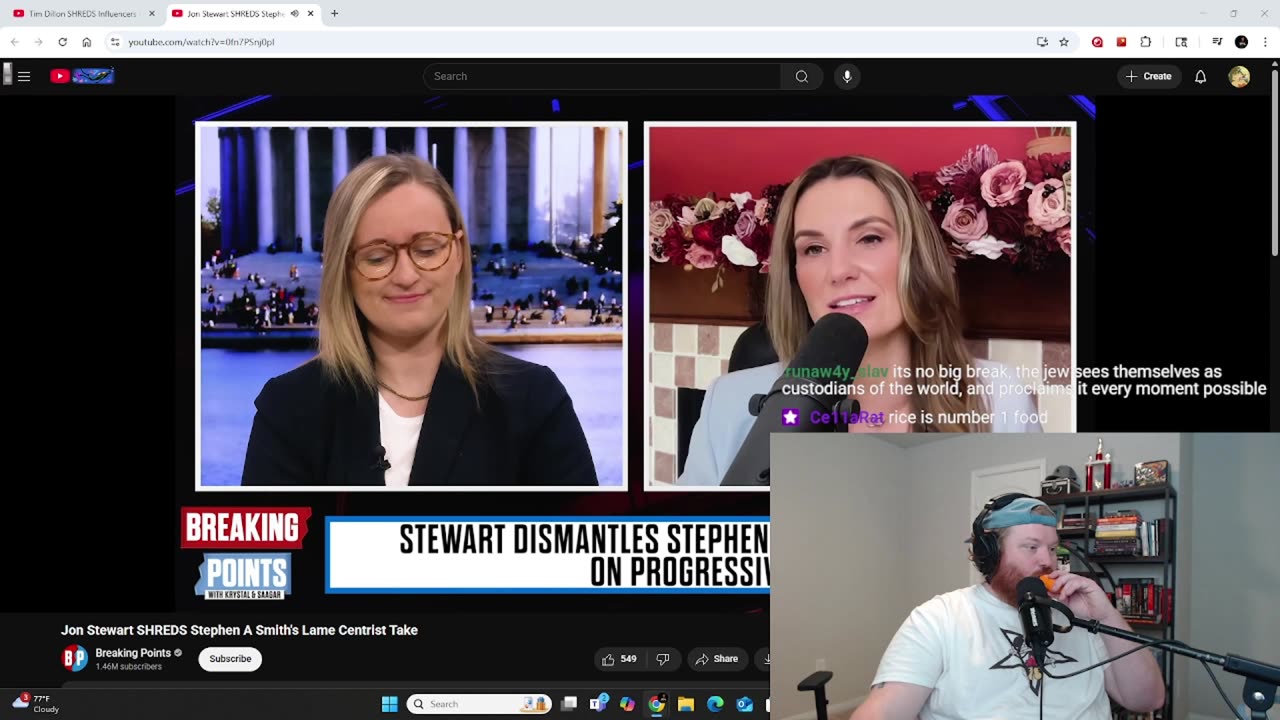Image resolution: width=1280 pixels, height=720 pixels.
Task: Click the YouTube search magnifier button
Action: (802, 76)
